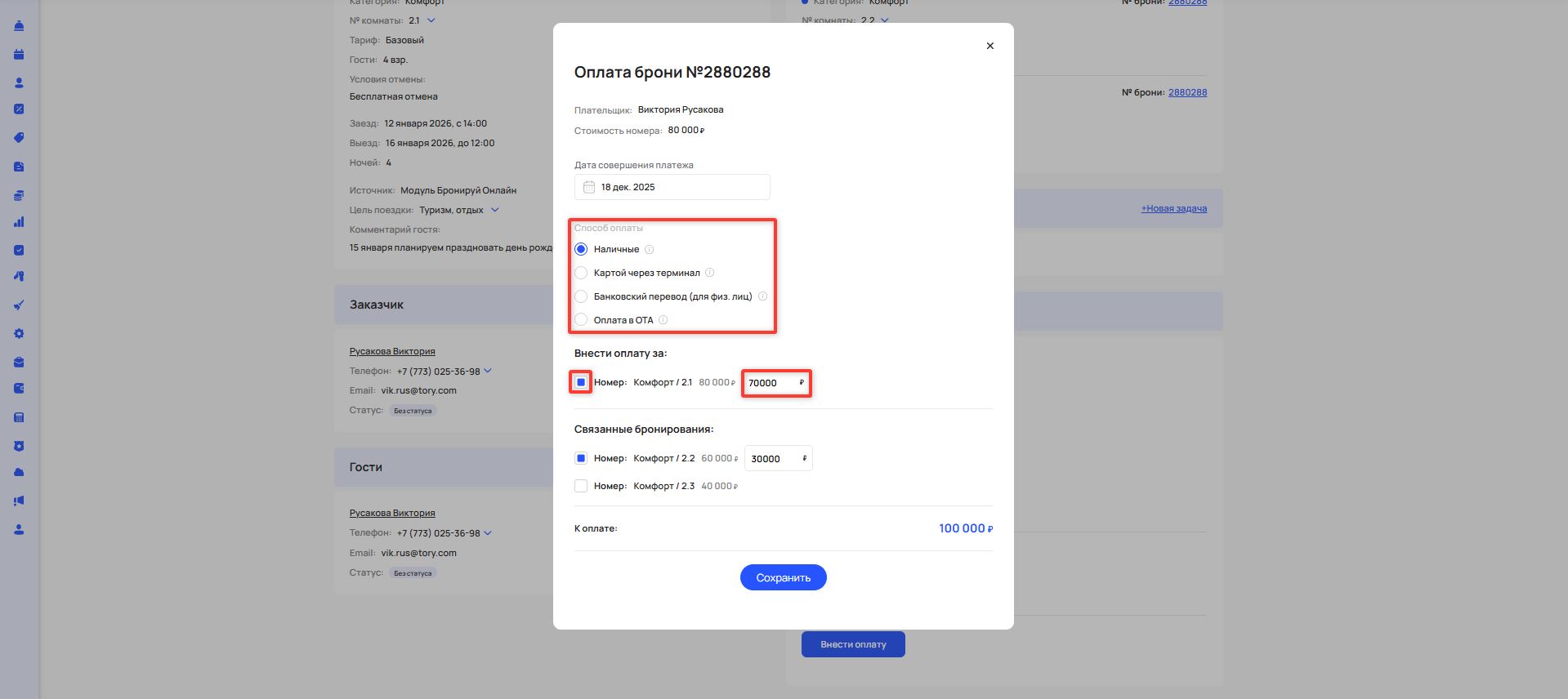Open the payment date picker field

pyautogui.click(x=672, y=187)
